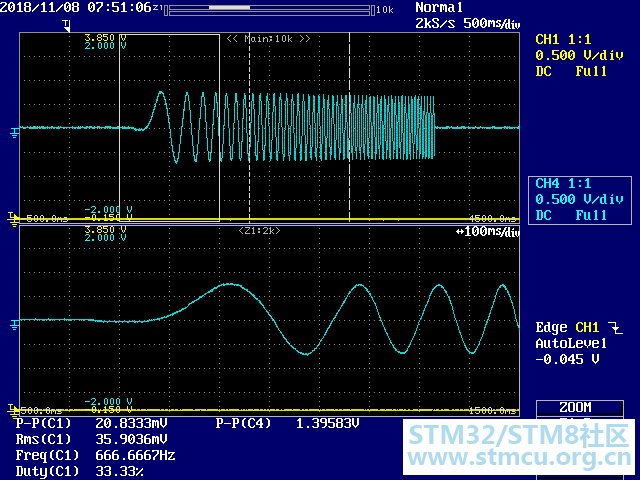Viewport: 640px width, 480px height.
Task: Click the Main:10k window label
Action: point(268,39)
